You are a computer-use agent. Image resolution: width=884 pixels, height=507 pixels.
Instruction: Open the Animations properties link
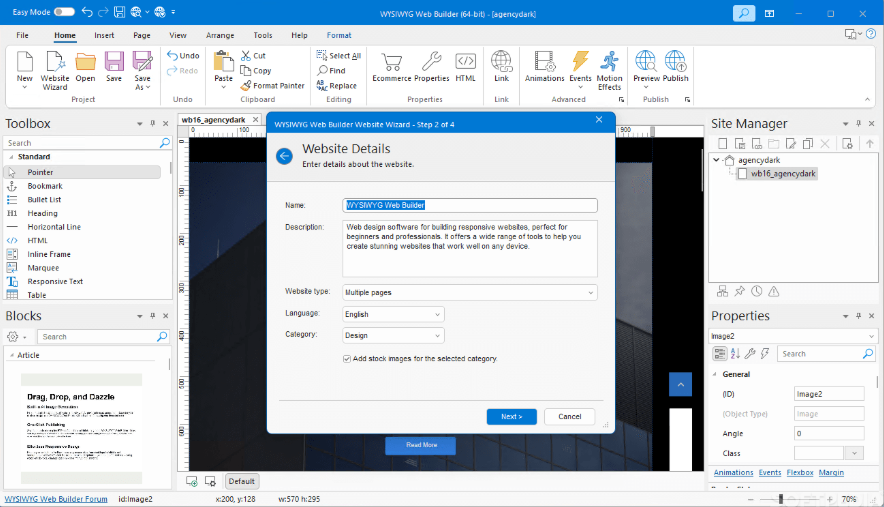(733, 473)
